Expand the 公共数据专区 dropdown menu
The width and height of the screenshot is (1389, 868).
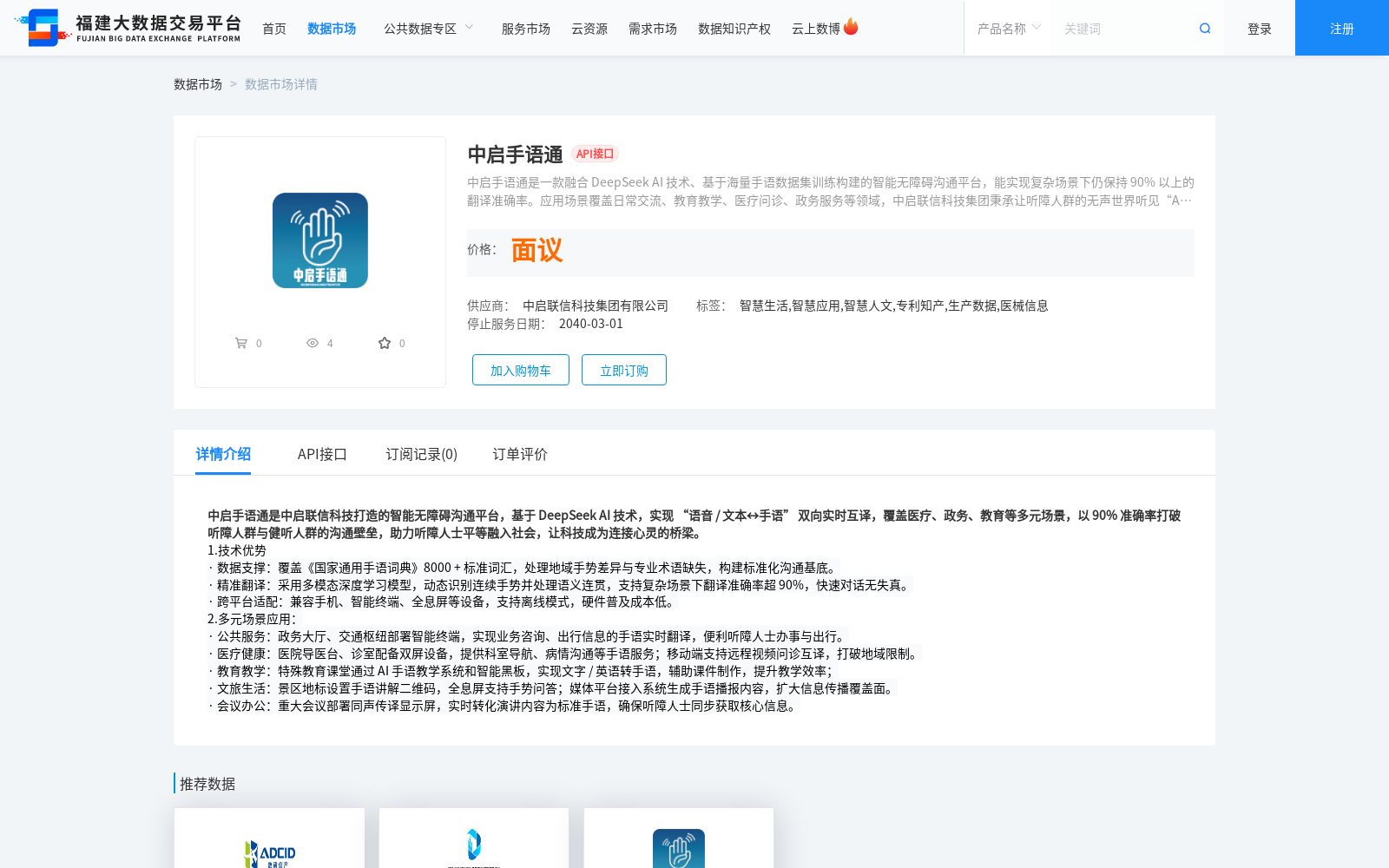click(429, 29)
